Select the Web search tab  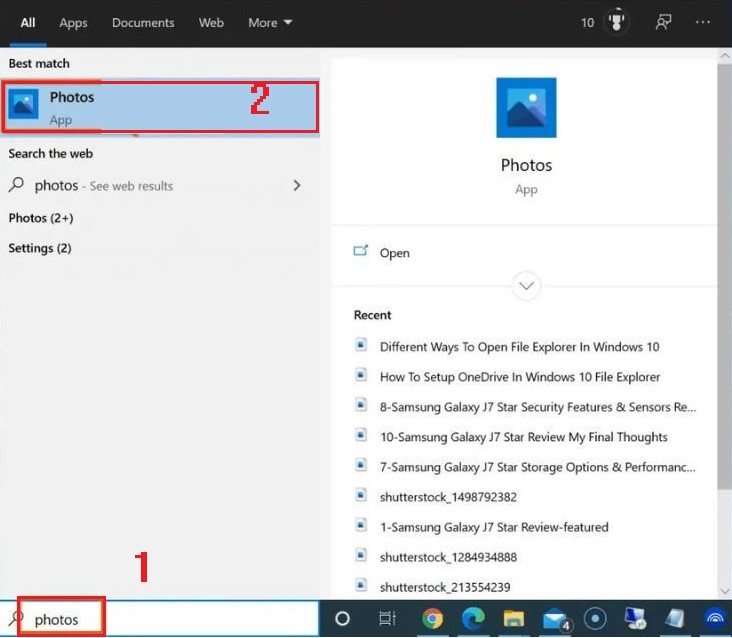[211, 22]
